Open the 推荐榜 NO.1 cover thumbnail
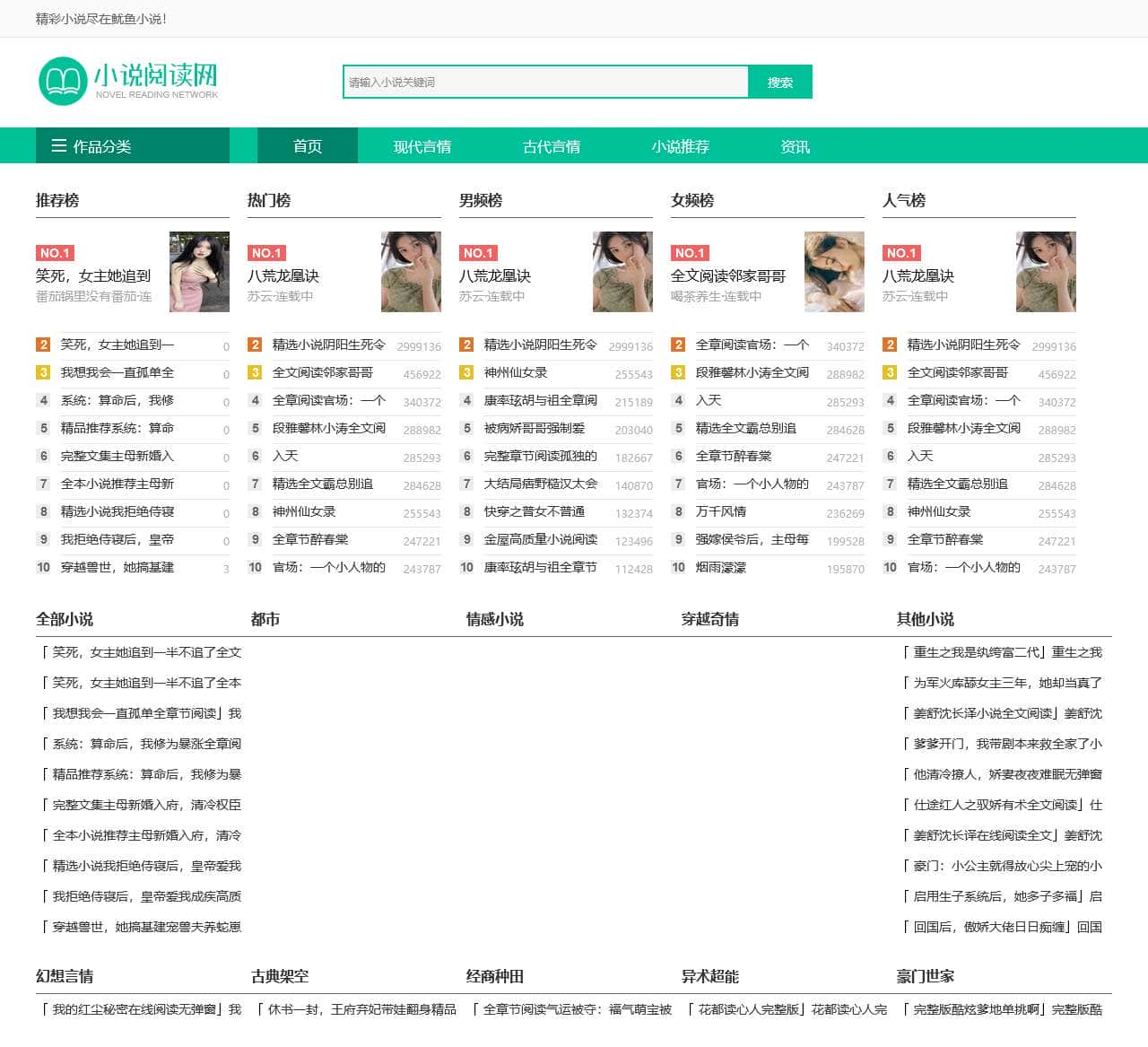The height and width of the screenshot is (1047, 1148). 199,272
